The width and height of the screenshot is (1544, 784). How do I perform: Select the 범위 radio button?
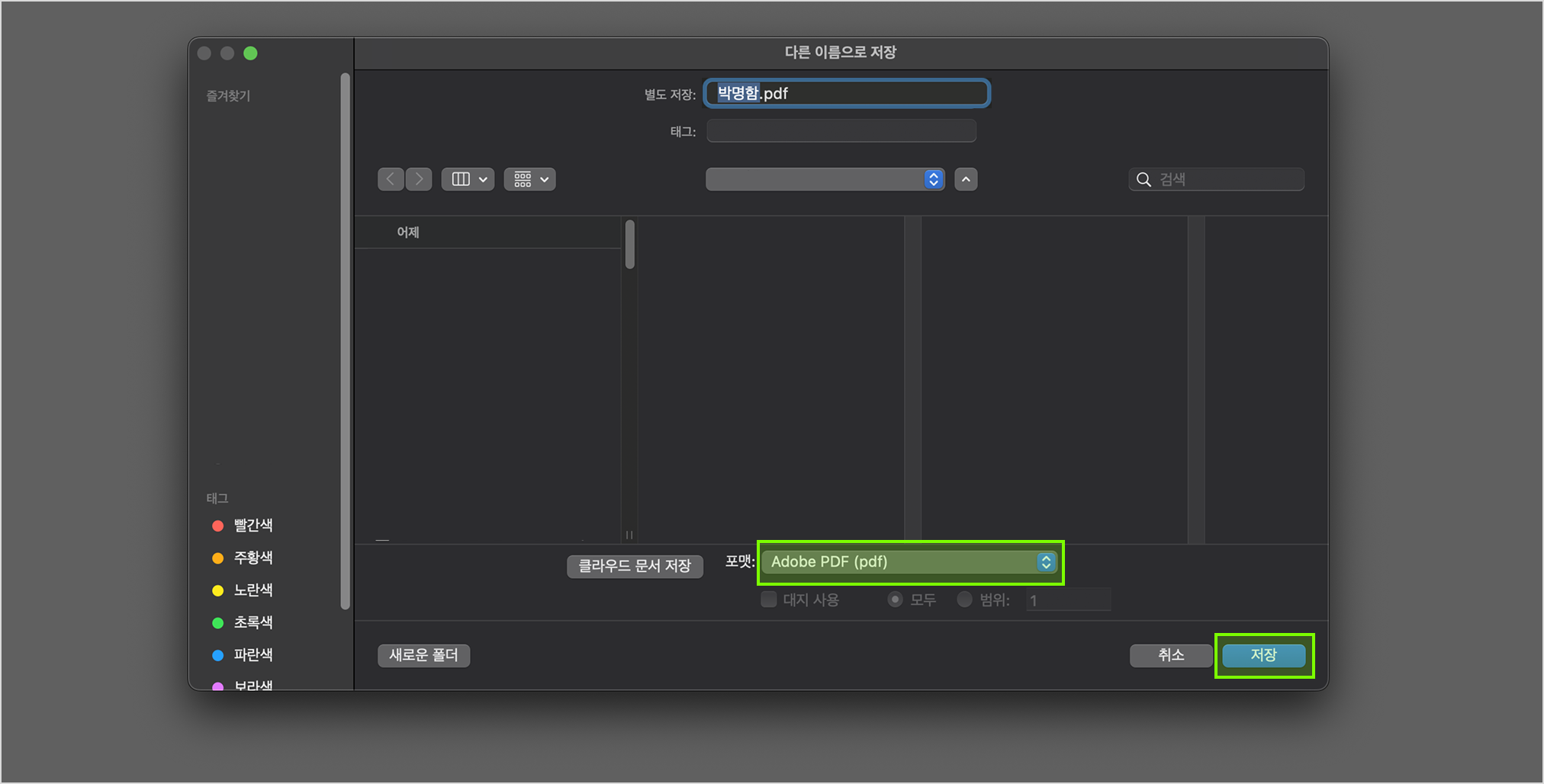964,599
